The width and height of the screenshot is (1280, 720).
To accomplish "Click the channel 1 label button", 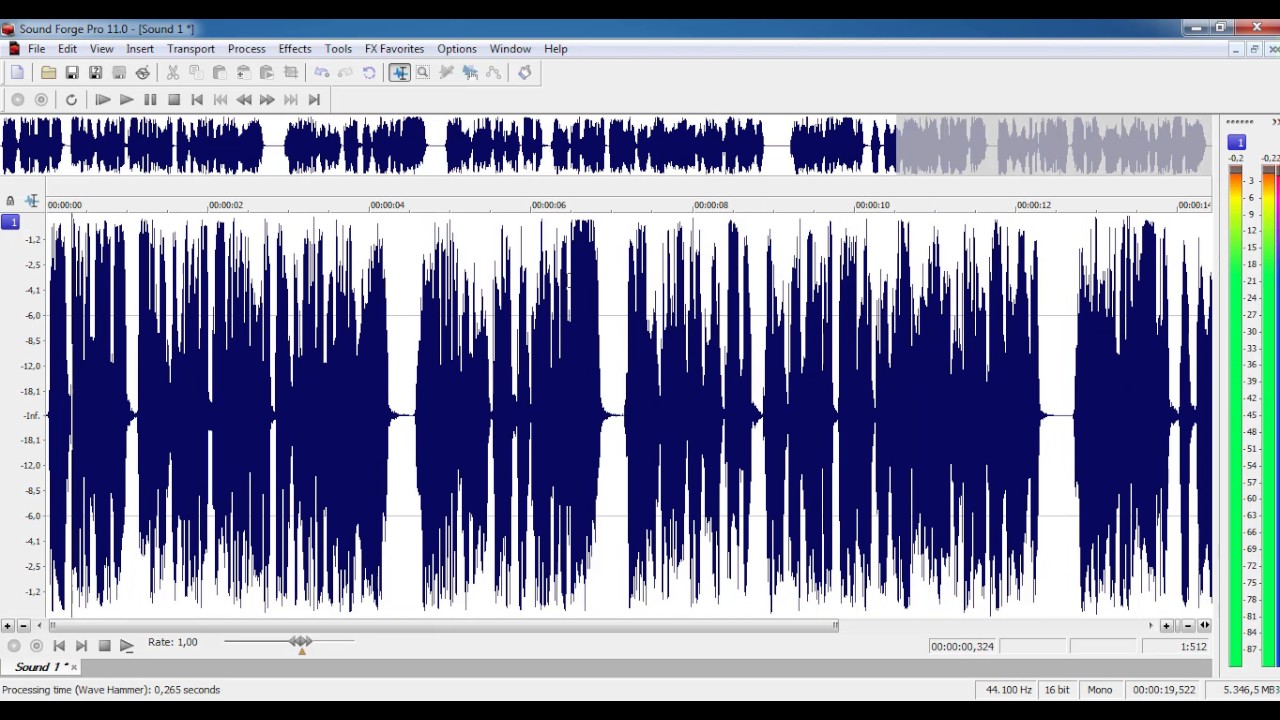I will pos(10,222).
